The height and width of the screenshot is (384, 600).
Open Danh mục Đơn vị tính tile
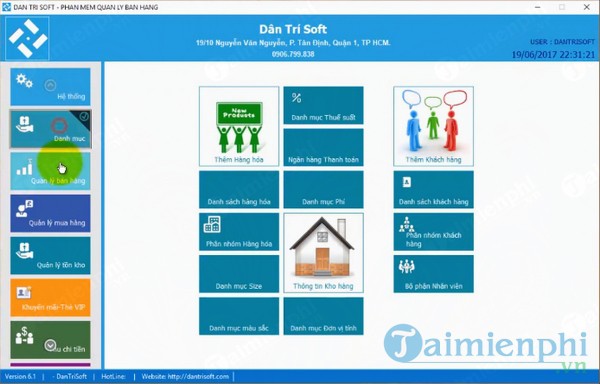coord(323,316)
